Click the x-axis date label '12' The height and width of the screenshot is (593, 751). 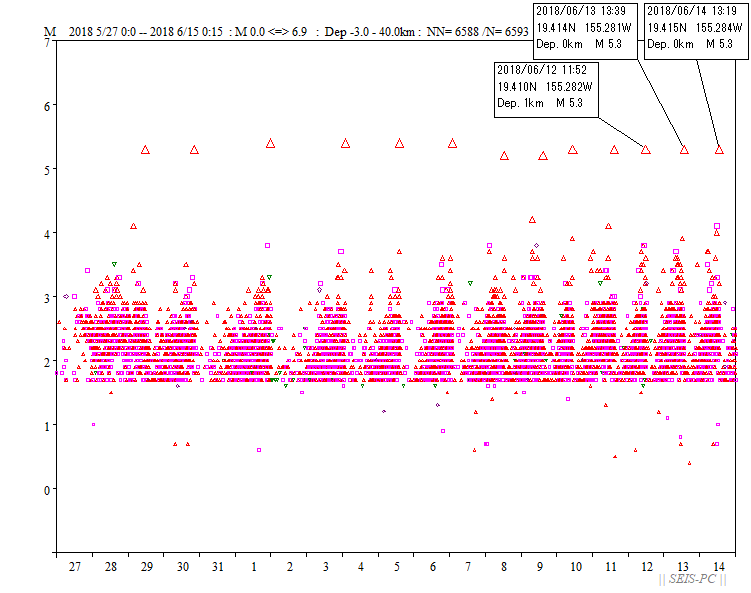[647, 567]
